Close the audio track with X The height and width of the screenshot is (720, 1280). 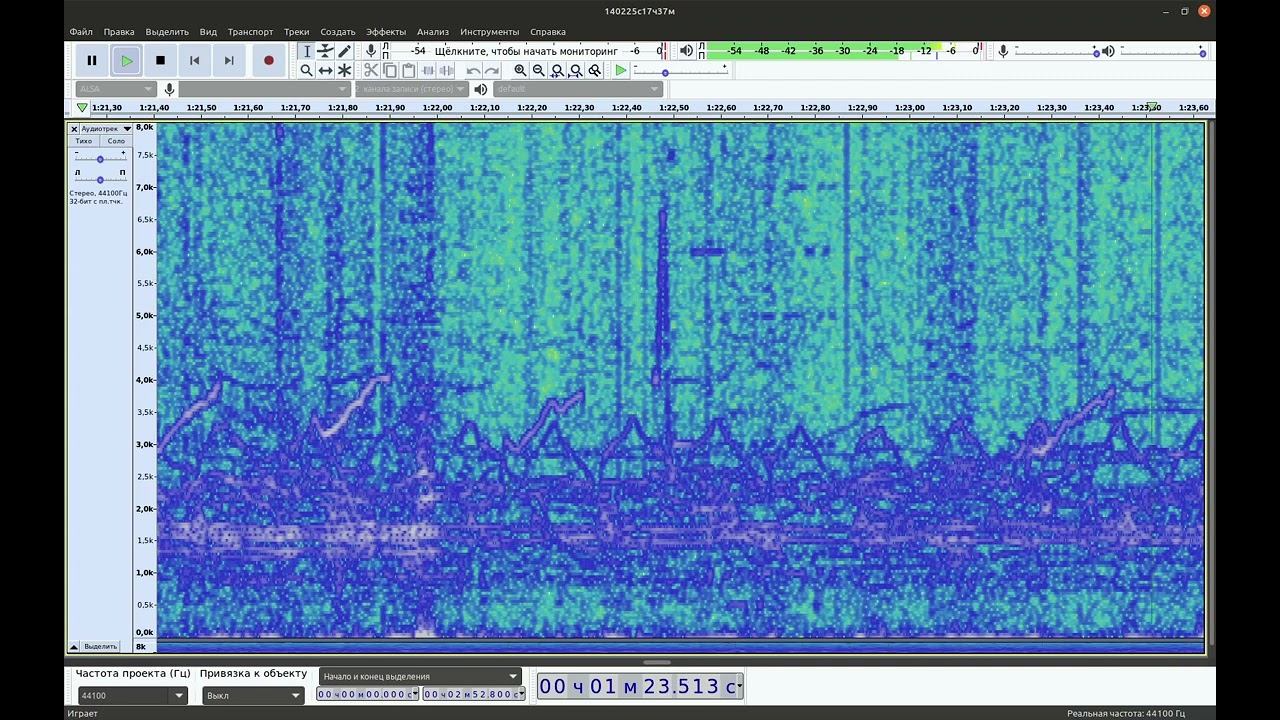click(x=74, y=129)
